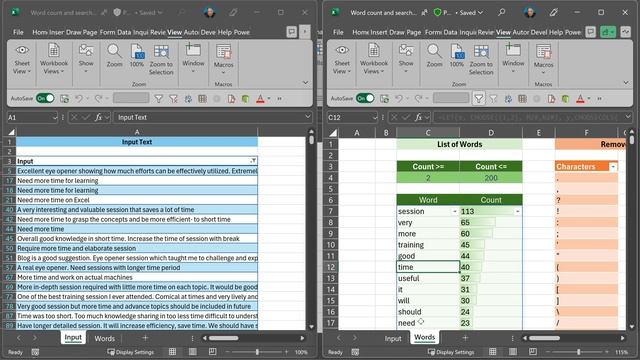Expand Window dropdown in right window ribbon
The width and height of the screenshot is (640, 360).
513,59
